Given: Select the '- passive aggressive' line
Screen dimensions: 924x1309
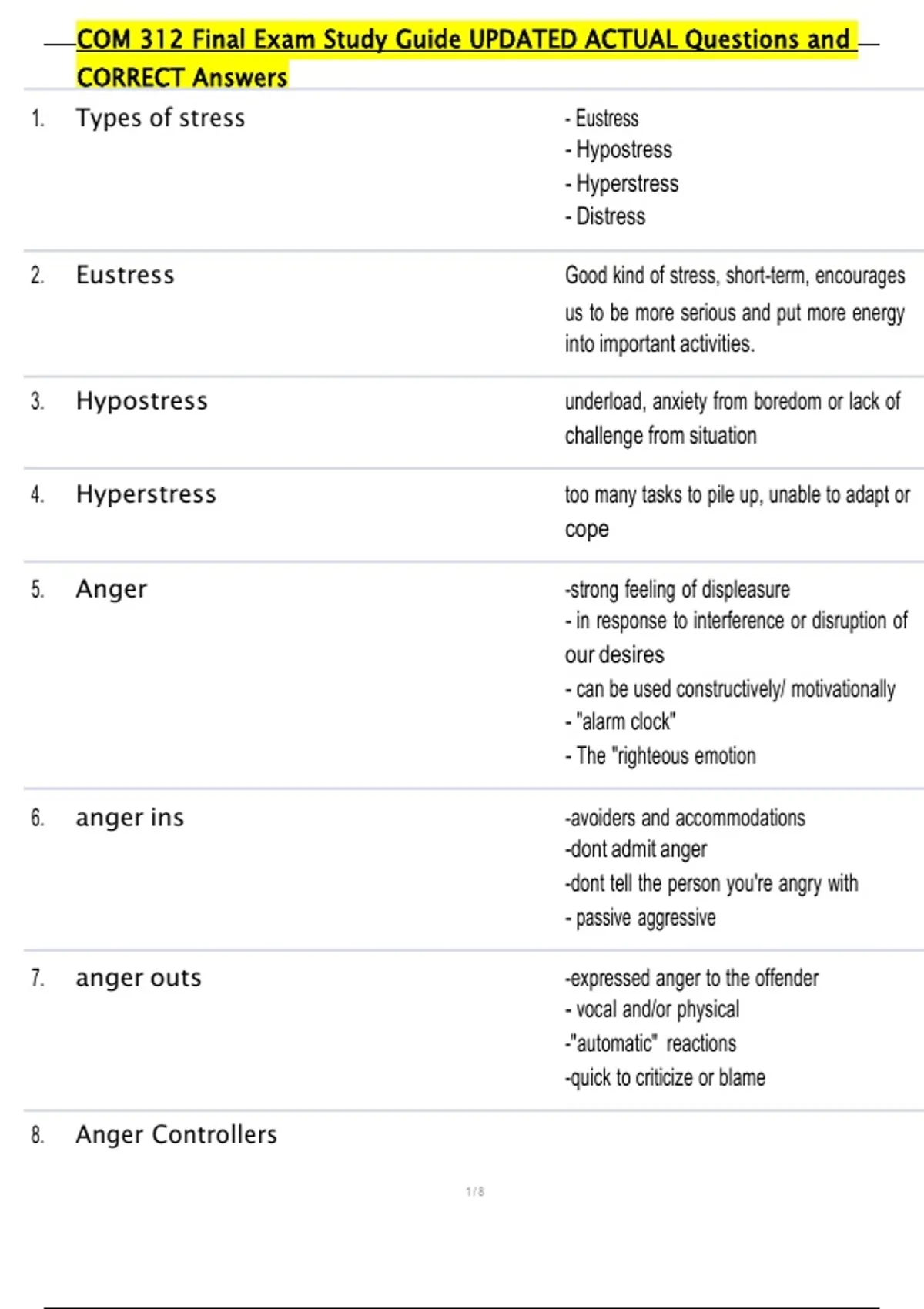Looking at the screenshot, I should tap(641, 918).
